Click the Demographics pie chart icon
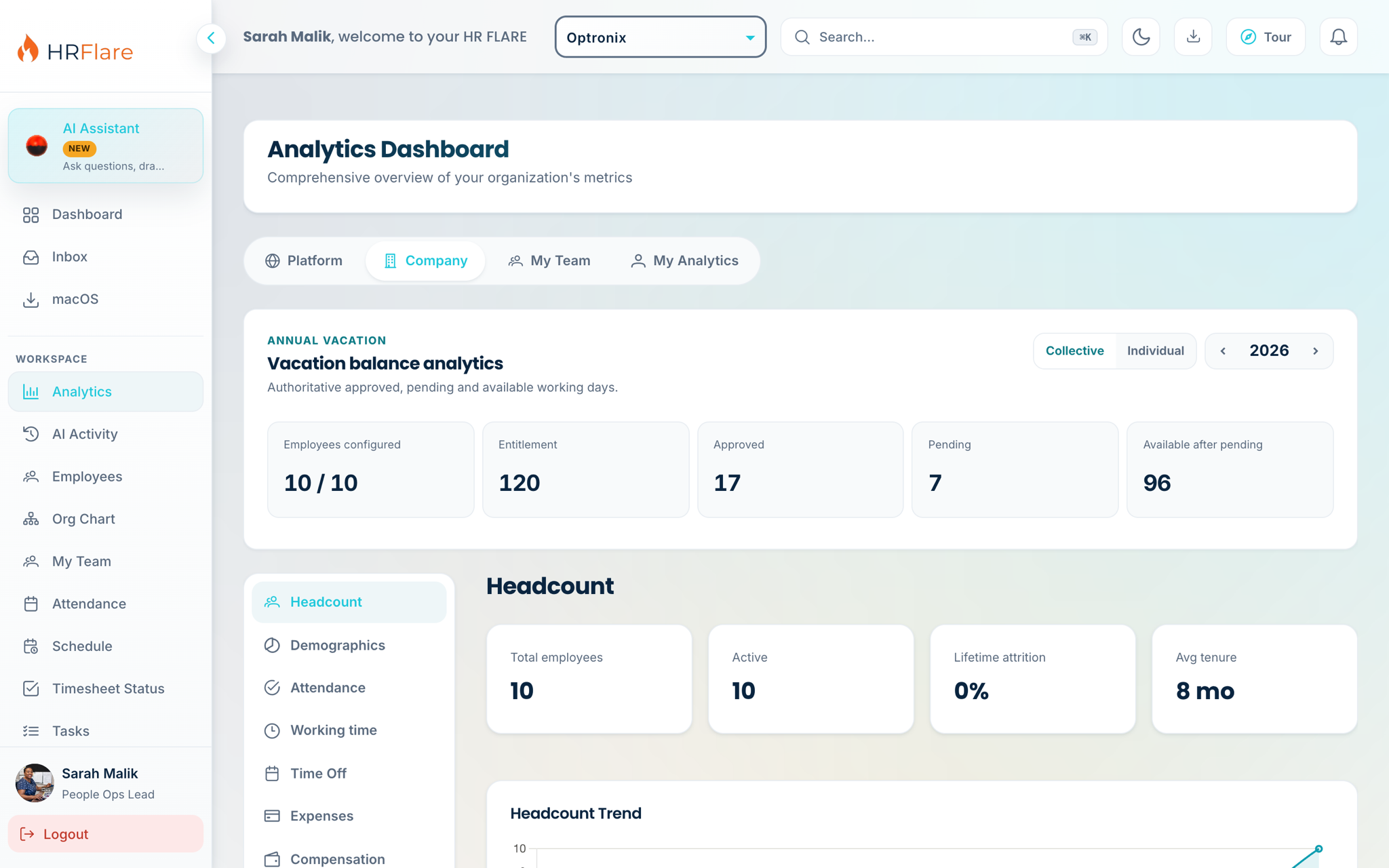The height and width of the screenshot is (868, 1389). (272, 645)
